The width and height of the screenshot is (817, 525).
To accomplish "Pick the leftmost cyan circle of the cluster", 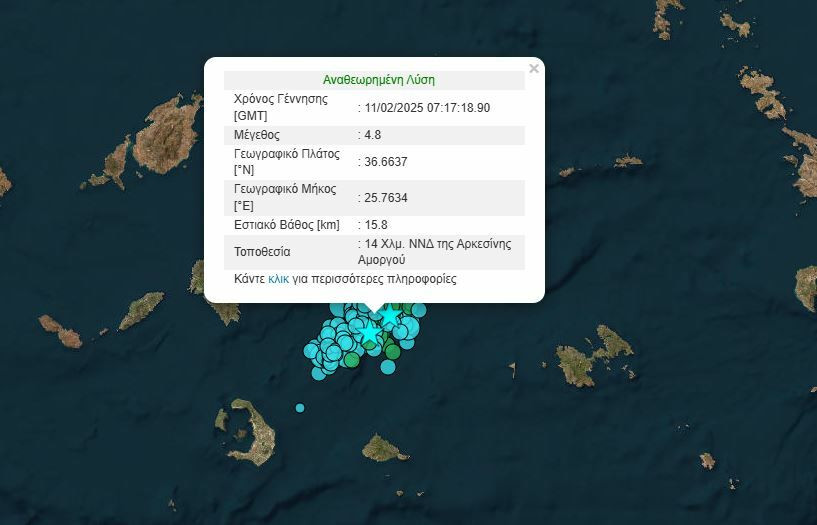I will tap(313, 350).
